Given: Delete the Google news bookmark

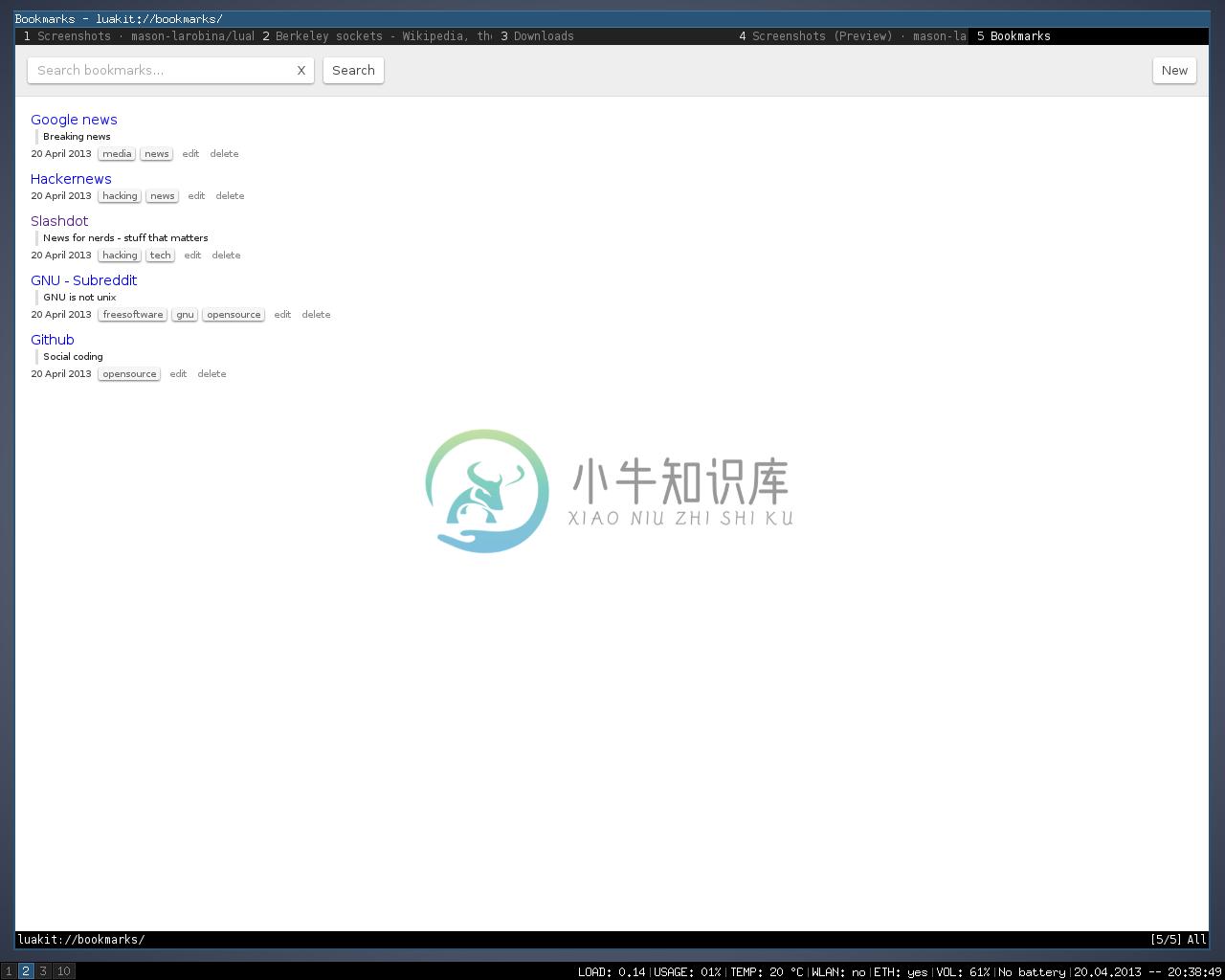Looking at the screenshot, I should point(224,154).
